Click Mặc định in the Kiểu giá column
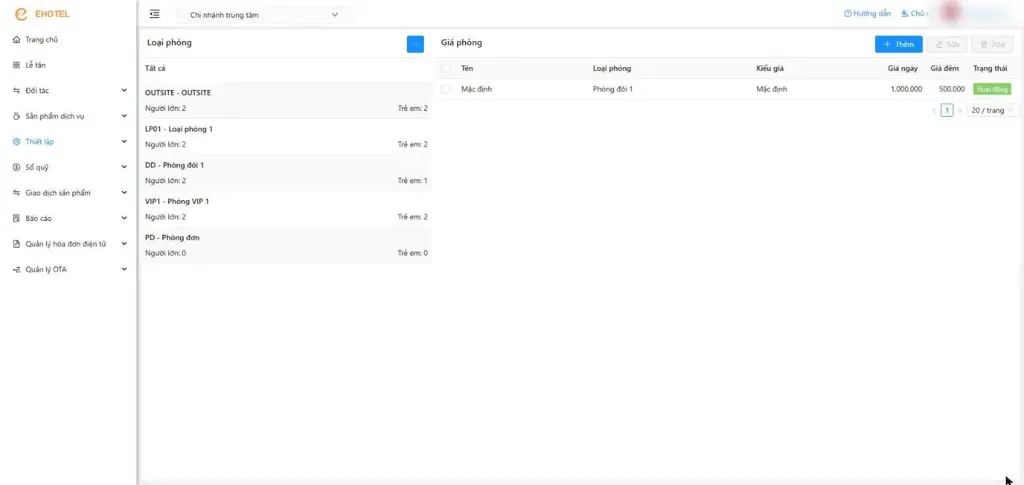Viewport: 1024px width, 485px height. click(772, 89)
